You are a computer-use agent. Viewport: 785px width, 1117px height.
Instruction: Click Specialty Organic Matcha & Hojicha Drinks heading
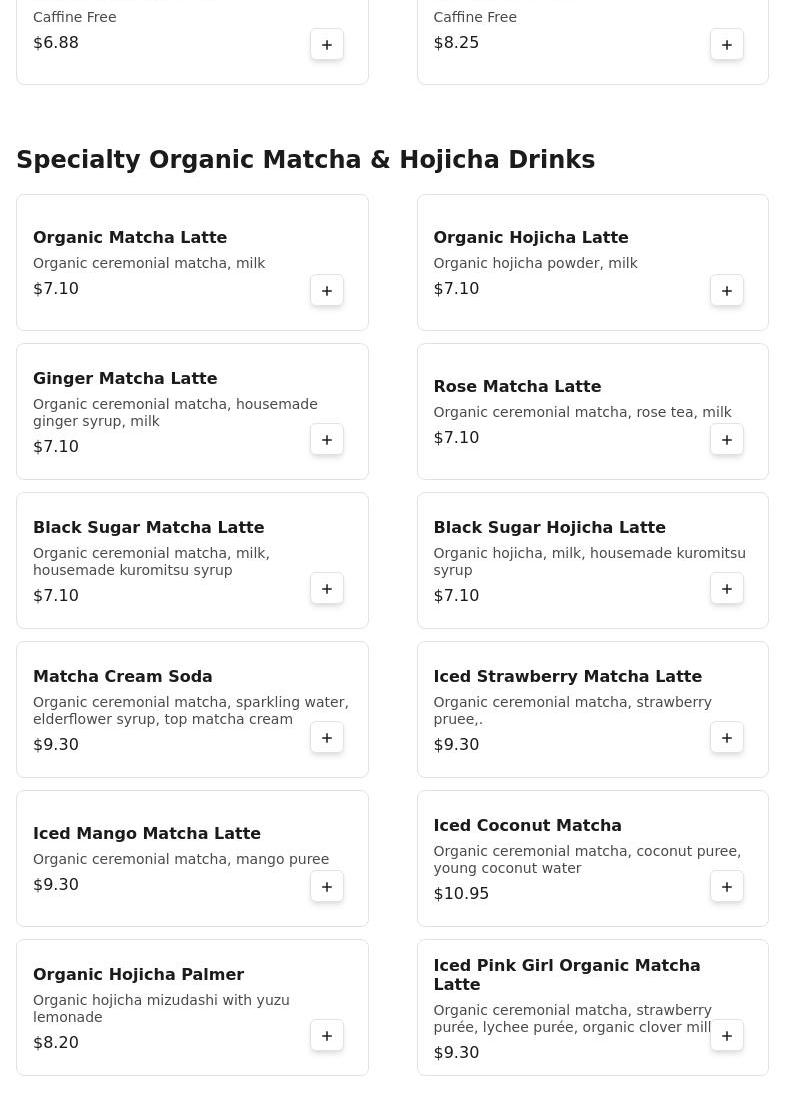pos(305,160)
